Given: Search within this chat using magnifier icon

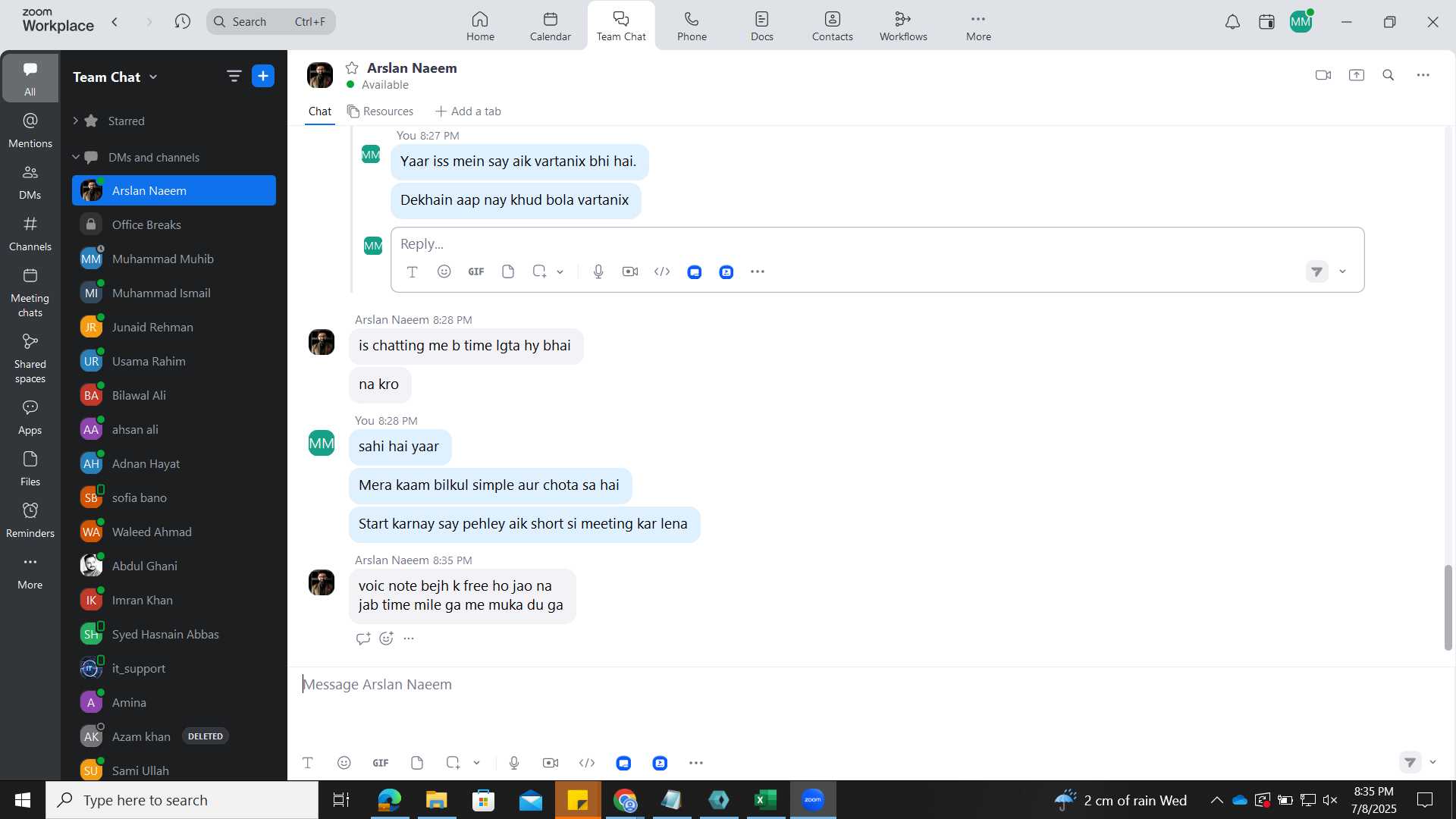Looking at the screenshot, I should 1389,75.
